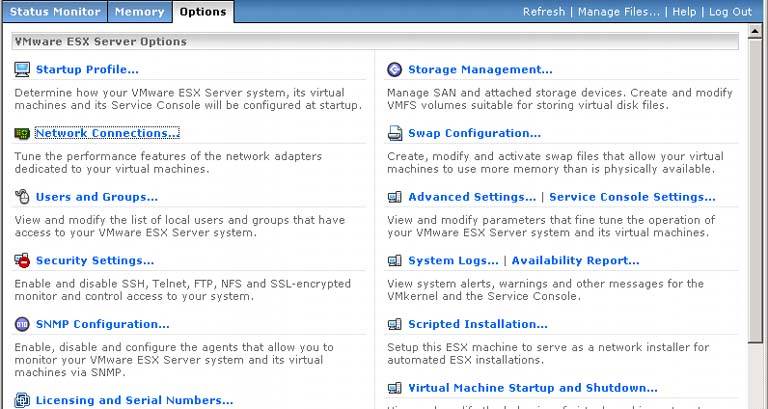Click the Licensing and Serial Numbers icon
This screenshot has height=409, width=768.
[x=22, y=400]
